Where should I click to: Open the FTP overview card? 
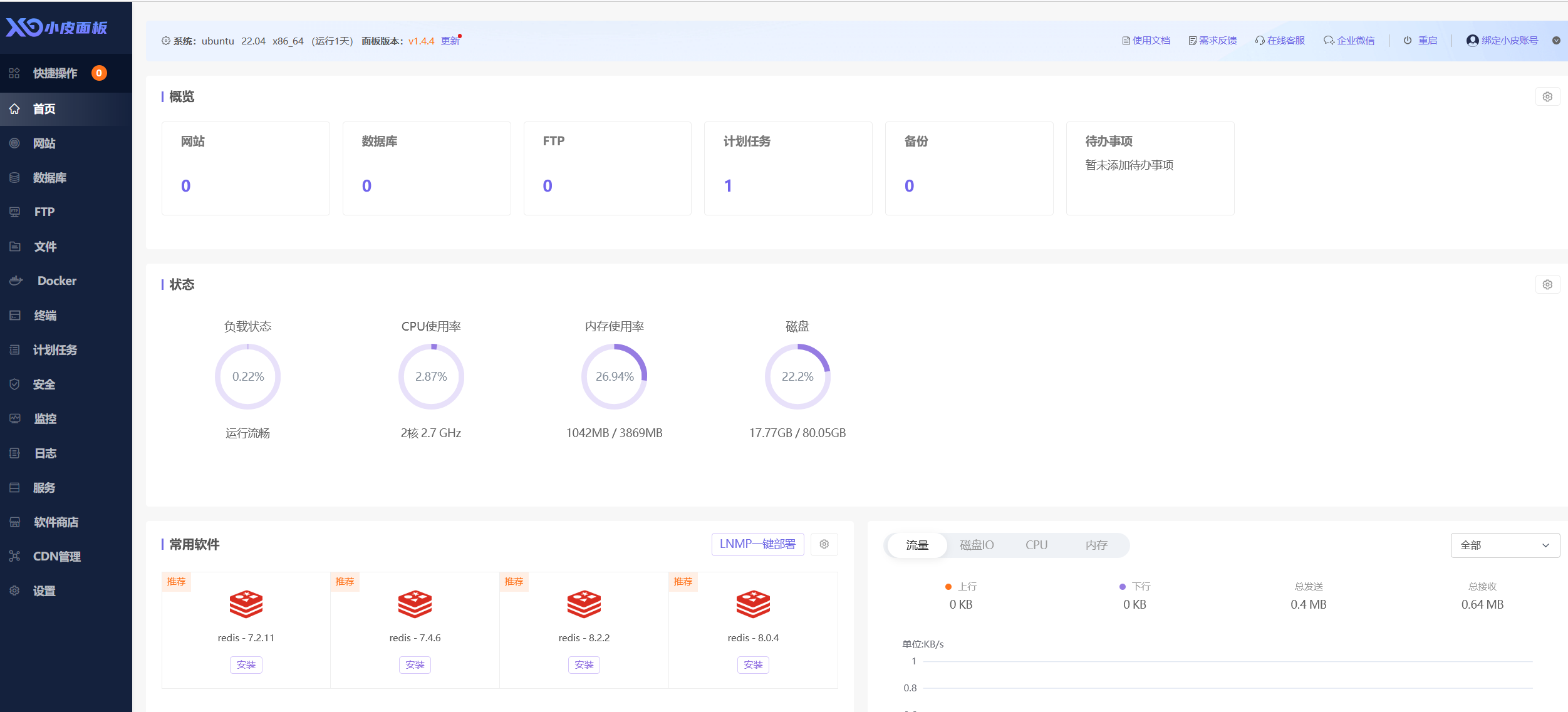pyautogui.click(x=608, y=168)
